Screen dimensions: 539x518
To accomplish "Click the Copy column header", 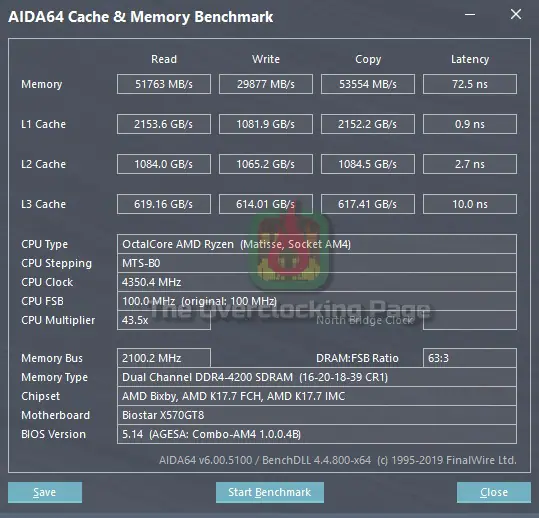I will (x=368, y=59).
